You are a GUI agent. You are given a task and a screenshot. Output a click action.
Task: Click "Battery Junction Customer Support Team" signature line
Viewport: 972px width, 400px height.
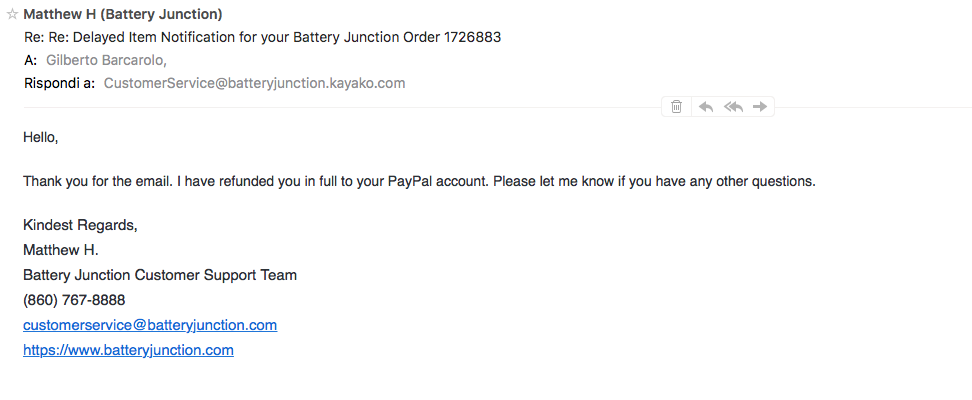click(160, 275)
